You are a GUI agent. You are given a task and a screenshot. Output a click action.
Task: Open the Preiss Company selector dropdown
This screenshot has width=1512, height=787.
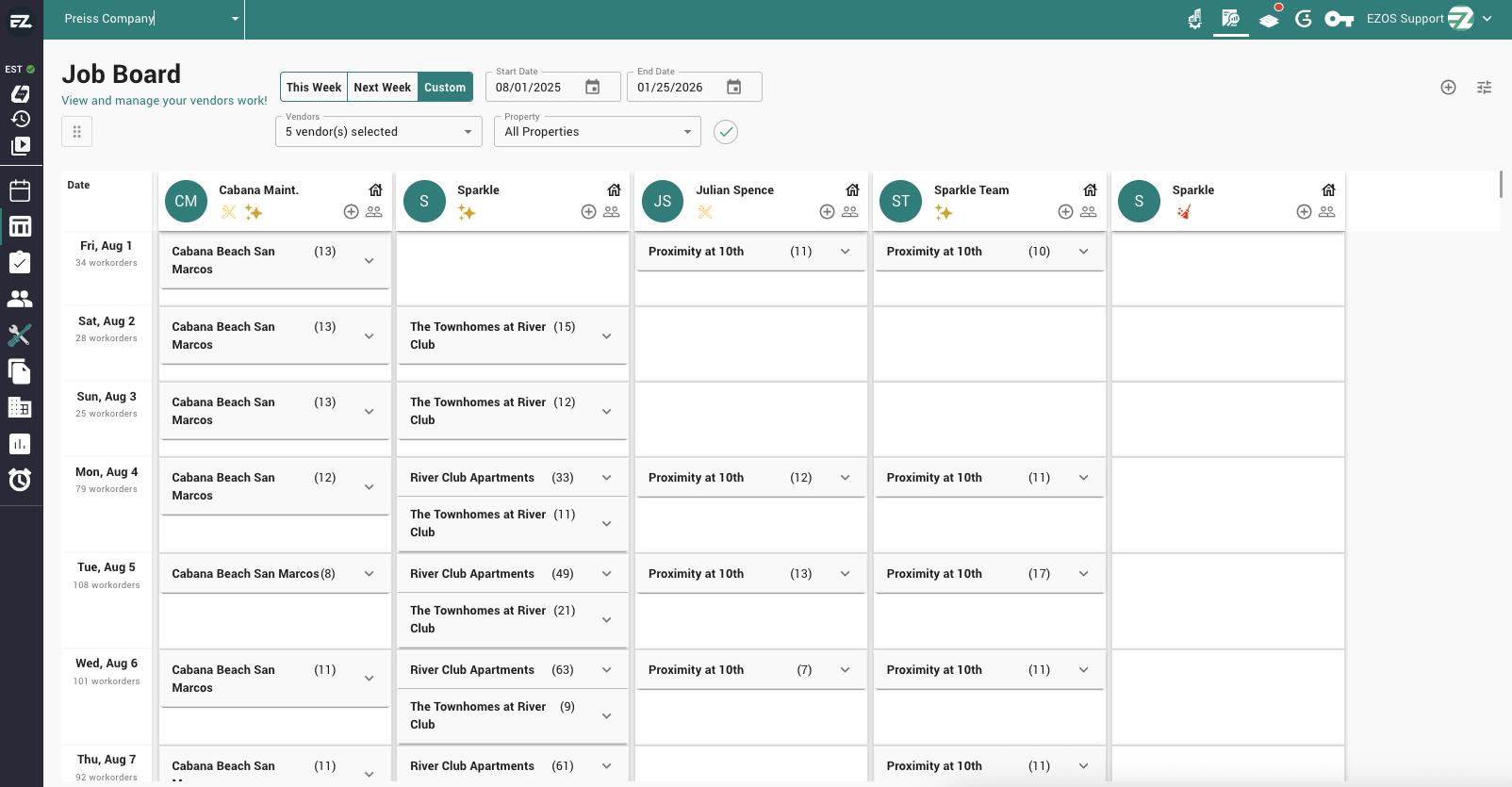[x=151, y=19]
